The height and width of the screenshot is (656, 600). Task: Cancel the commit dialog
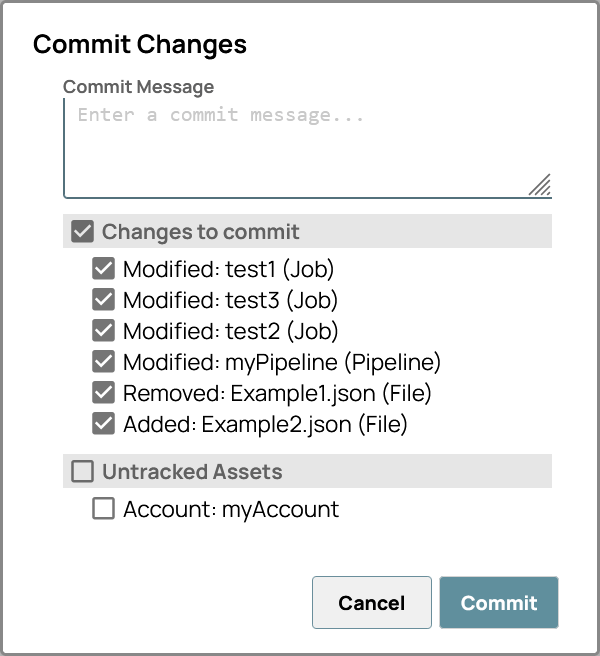pos(371,602)
